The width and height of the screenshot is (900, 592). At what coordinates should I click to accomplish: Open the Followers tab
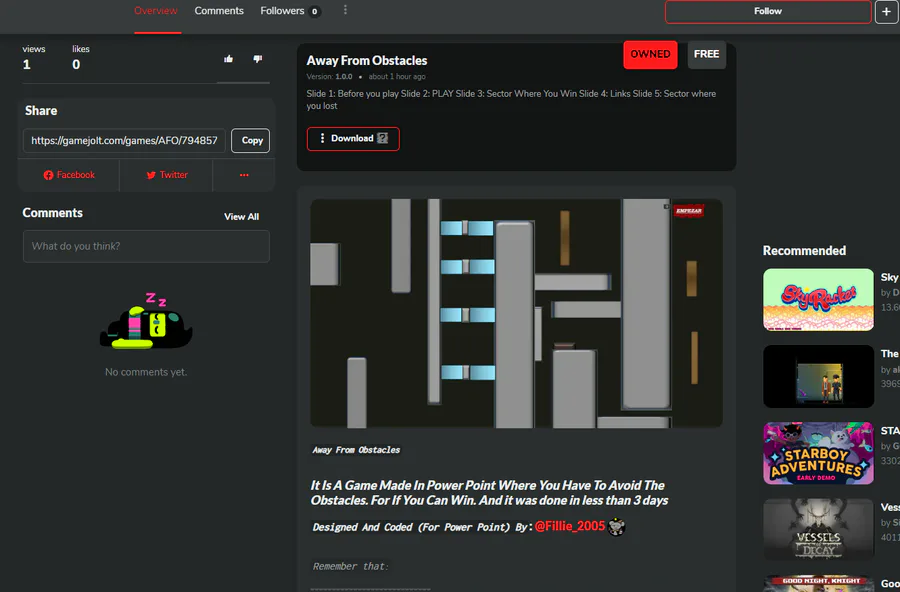click(x=282, y=11)
